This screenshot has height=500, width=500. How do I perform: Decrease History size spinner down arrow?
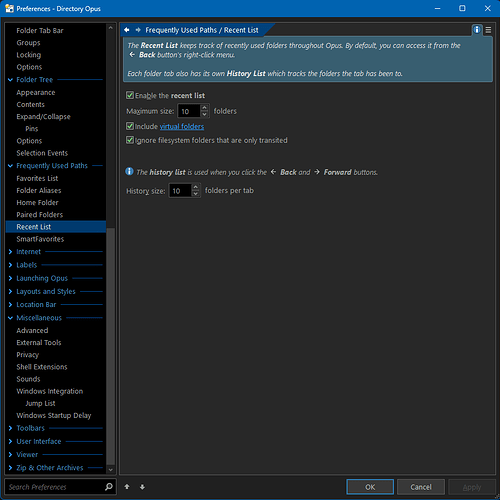(x=196, y=193)
